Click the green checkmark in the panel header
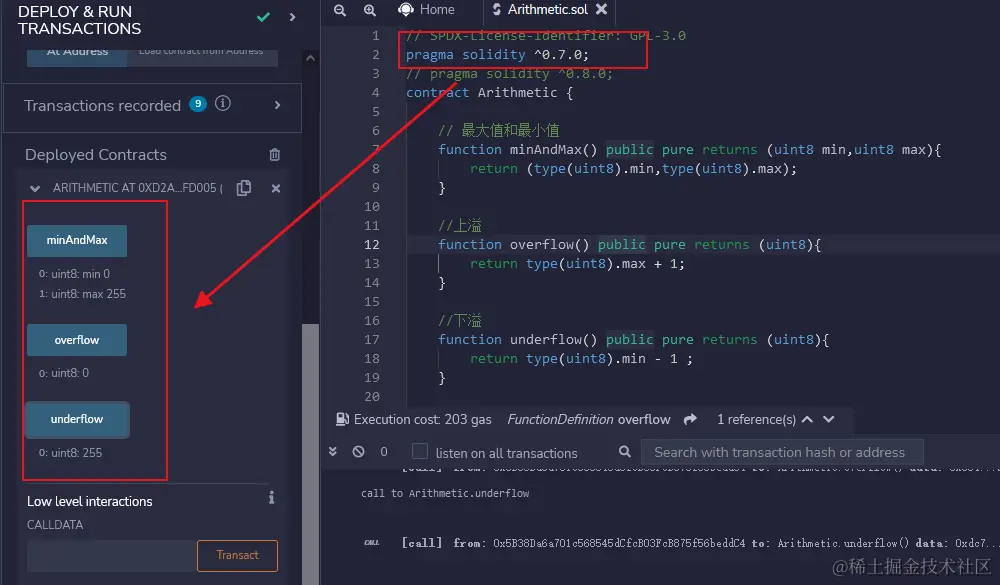Screen dimensions: 1000x585 (x=263, y=17)
